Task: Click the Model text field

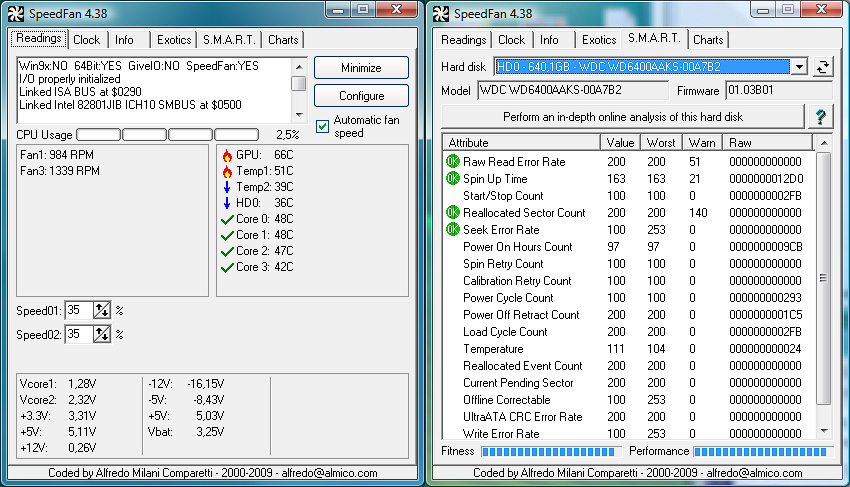Action: coord(572,91)
